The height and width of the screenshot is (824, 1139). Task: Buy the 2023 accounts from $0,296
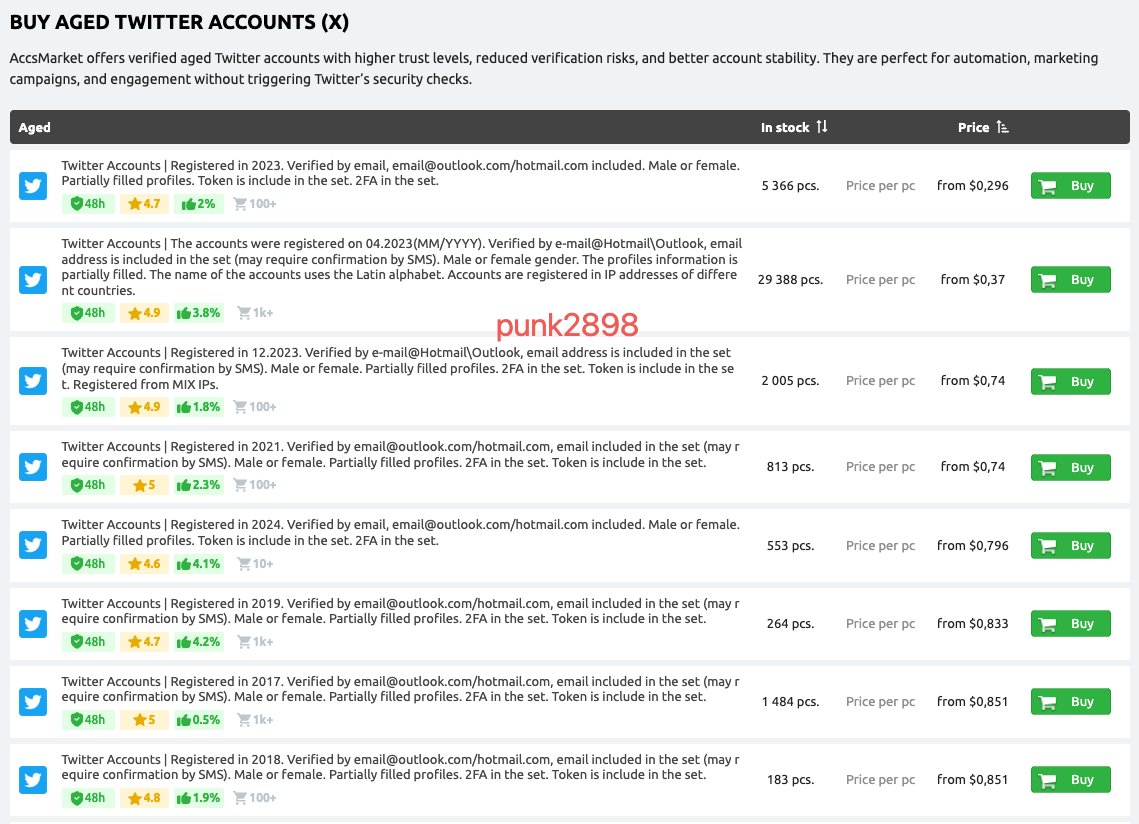tap(1070, 185)
